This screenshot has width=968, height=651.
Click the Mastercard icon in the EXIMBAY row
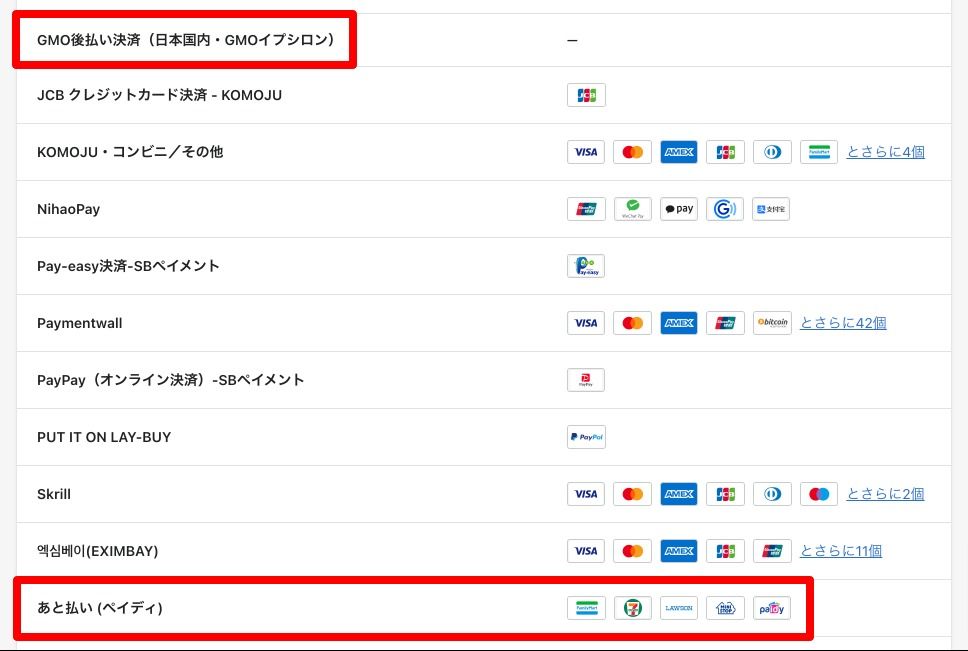tap(632, 551)
